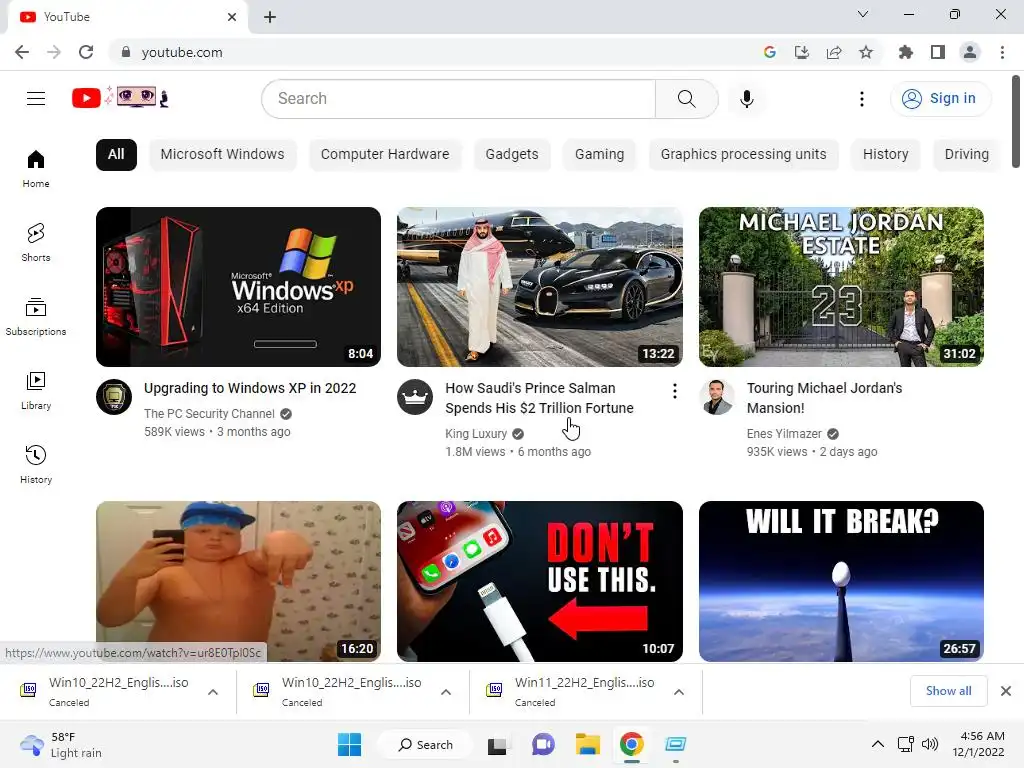Select the Driving chip
1024x768 pixels.
(x=967, y=155)
